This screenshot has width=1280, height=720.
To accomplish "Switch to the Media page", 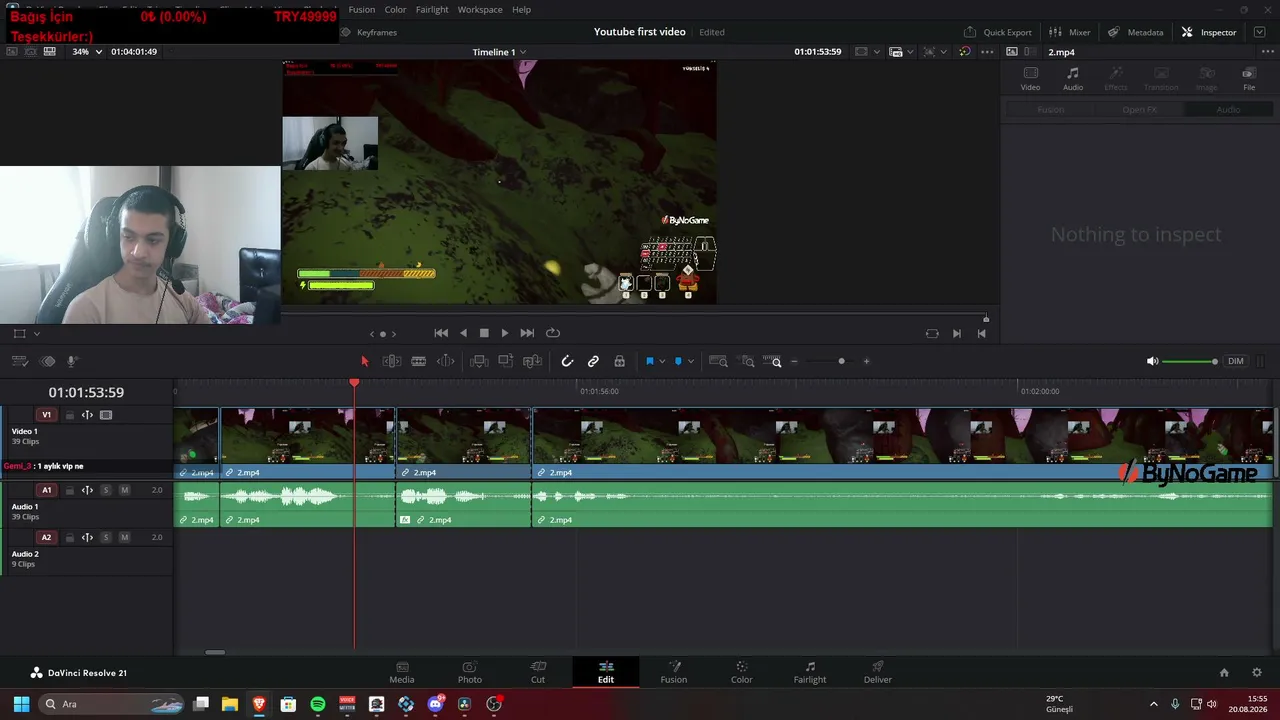I will tap(402, 672).
